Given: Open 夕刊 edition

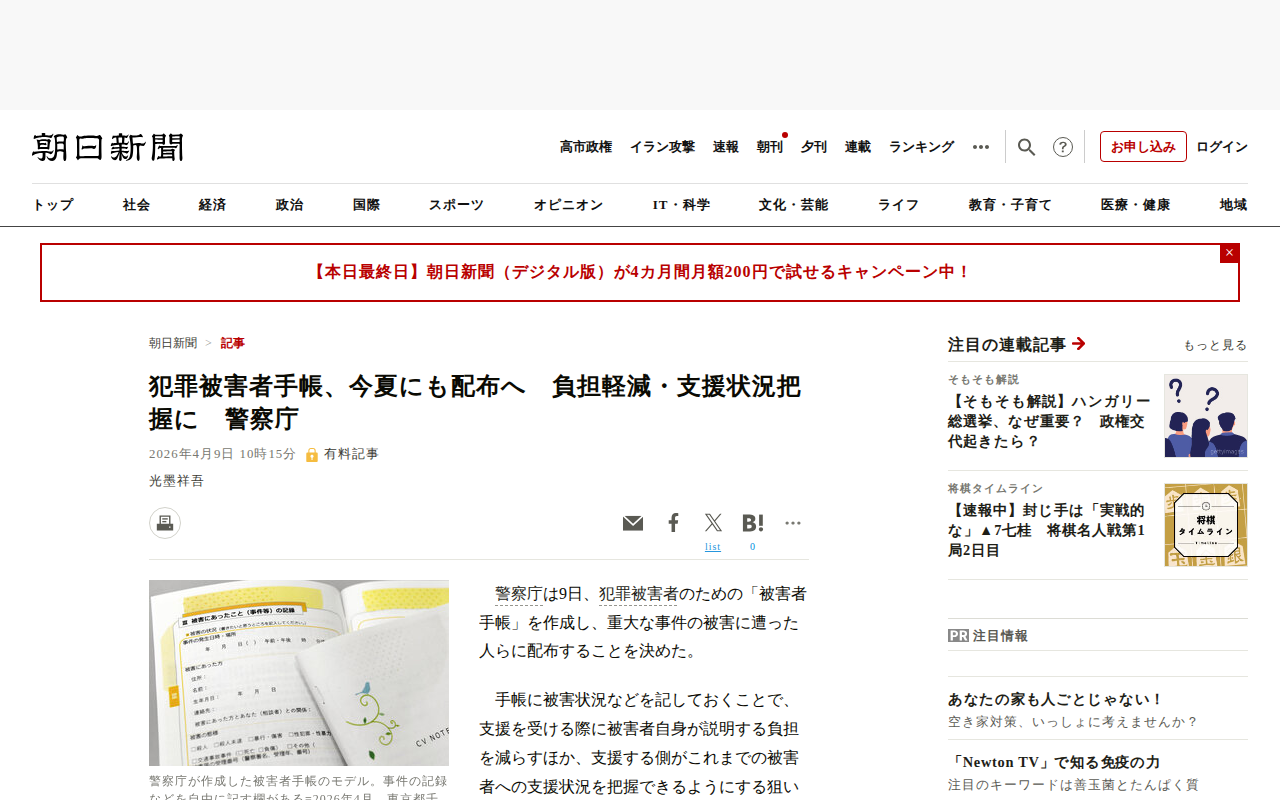Looking at the screenshot, I should pos(814,147).
